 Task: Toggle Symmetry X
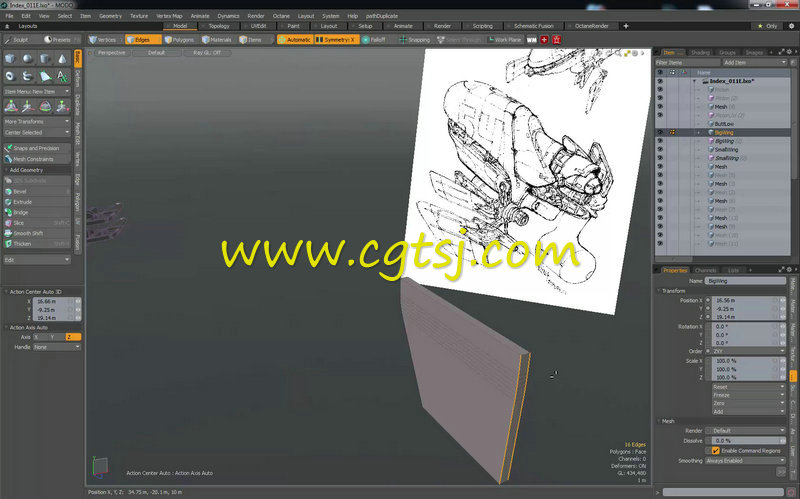[337, 39]
